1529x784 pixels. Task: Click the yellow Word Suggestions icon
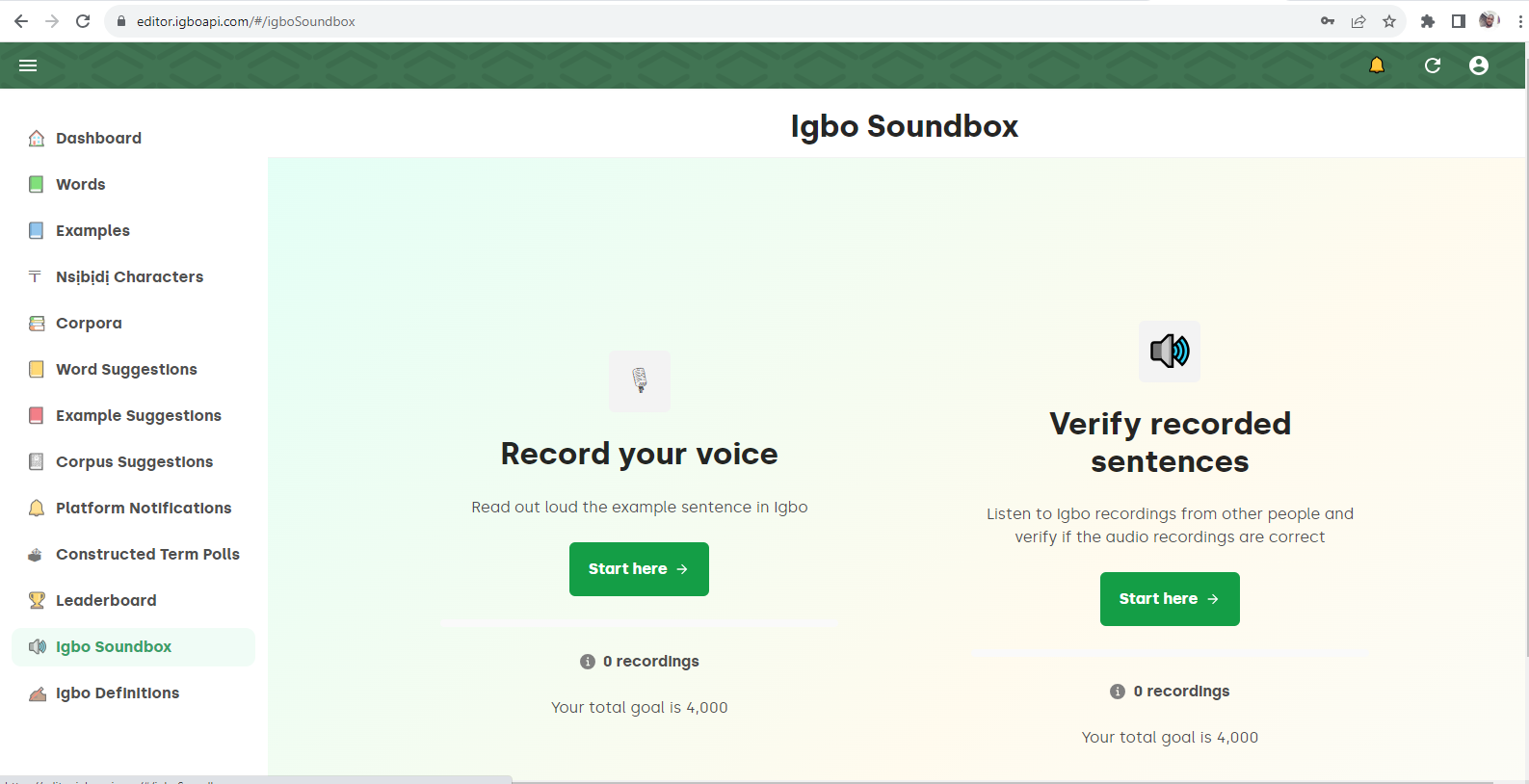click(x=37, y=369)
